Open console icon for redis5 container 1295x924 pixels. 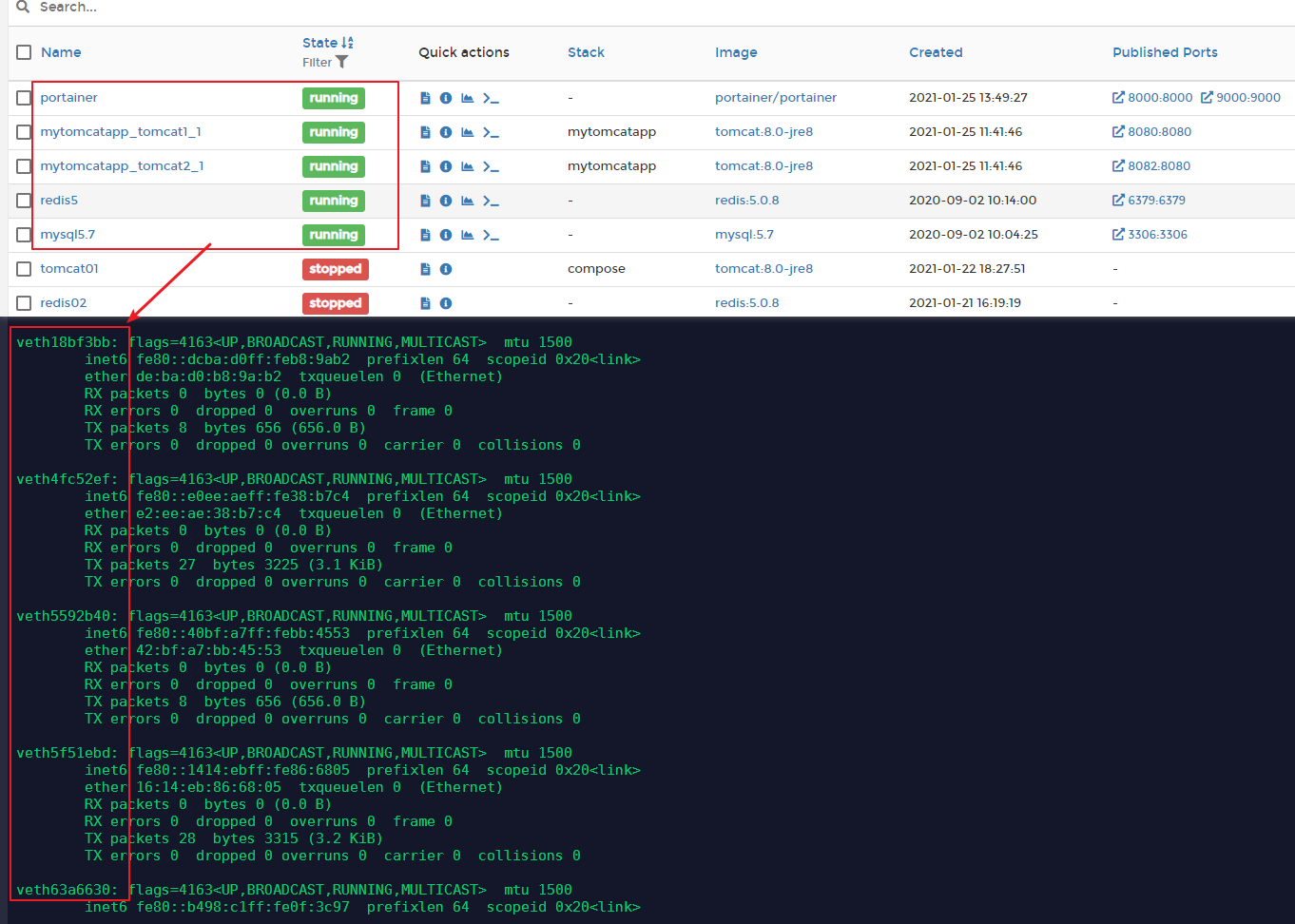(x=491, y=201)
